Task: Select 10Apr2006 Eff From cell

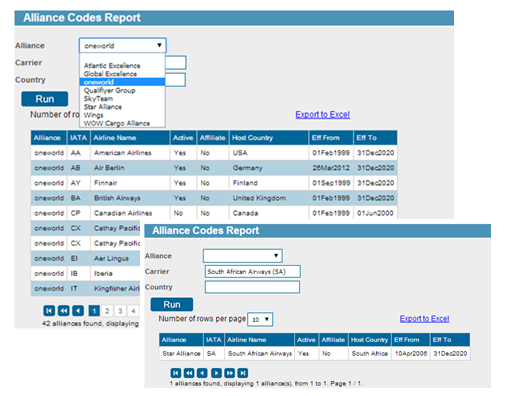Action: (x=411, y=353)
